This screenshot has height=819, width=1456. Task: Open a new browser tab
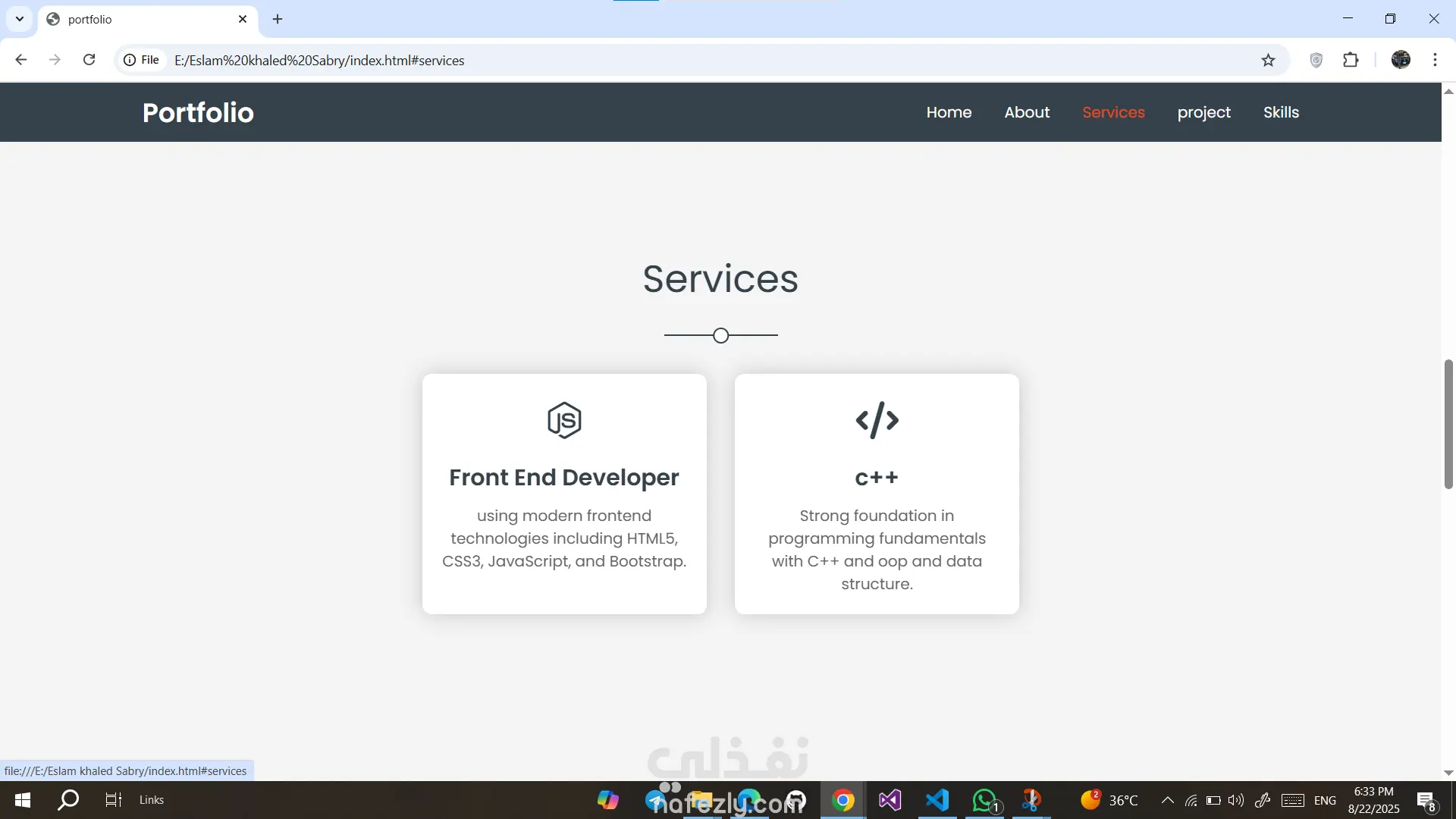(x=278, y=19)
